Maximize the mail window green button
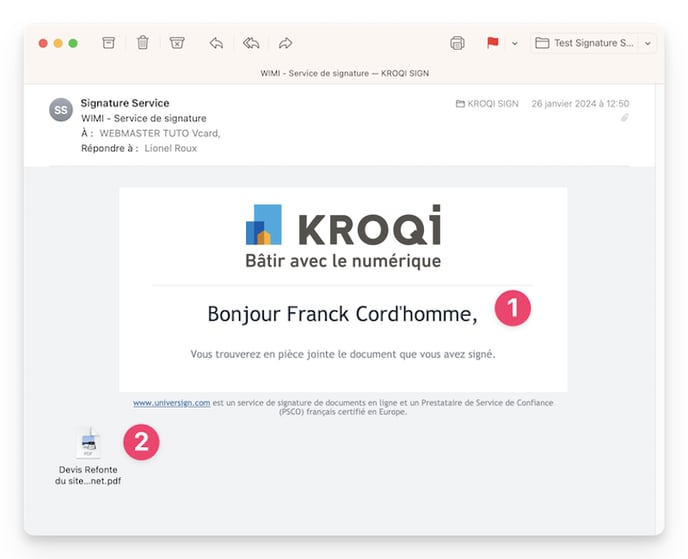688x559 pixels. click(x=73, y=43)
